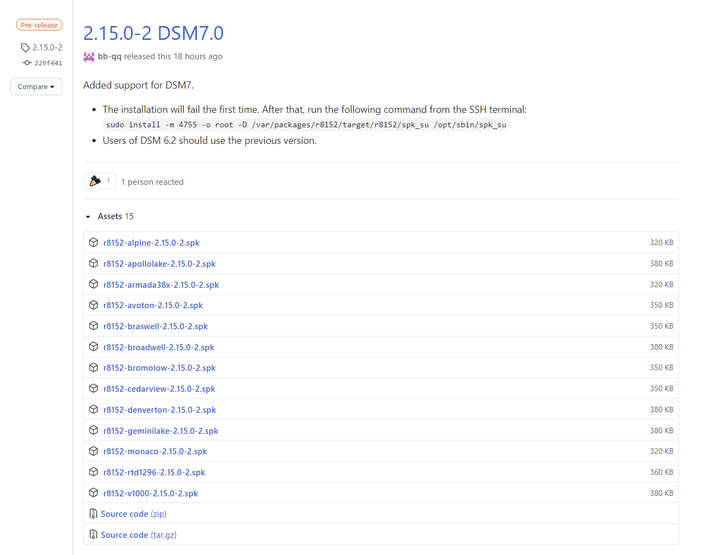Download r8152-broadwell-2.15.0-2.spk

tap(159, 348)
